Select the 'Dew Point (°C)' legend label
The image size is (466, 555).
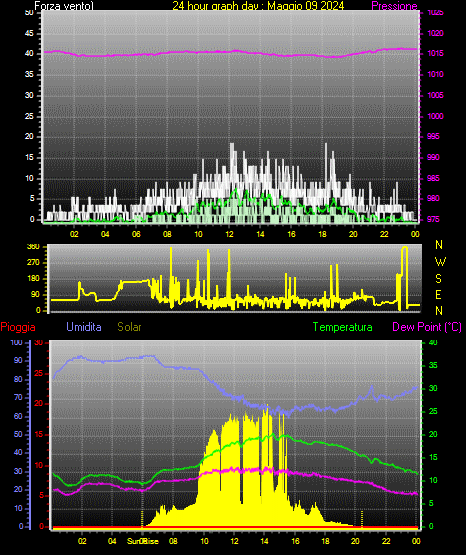[x=427, y=327]
